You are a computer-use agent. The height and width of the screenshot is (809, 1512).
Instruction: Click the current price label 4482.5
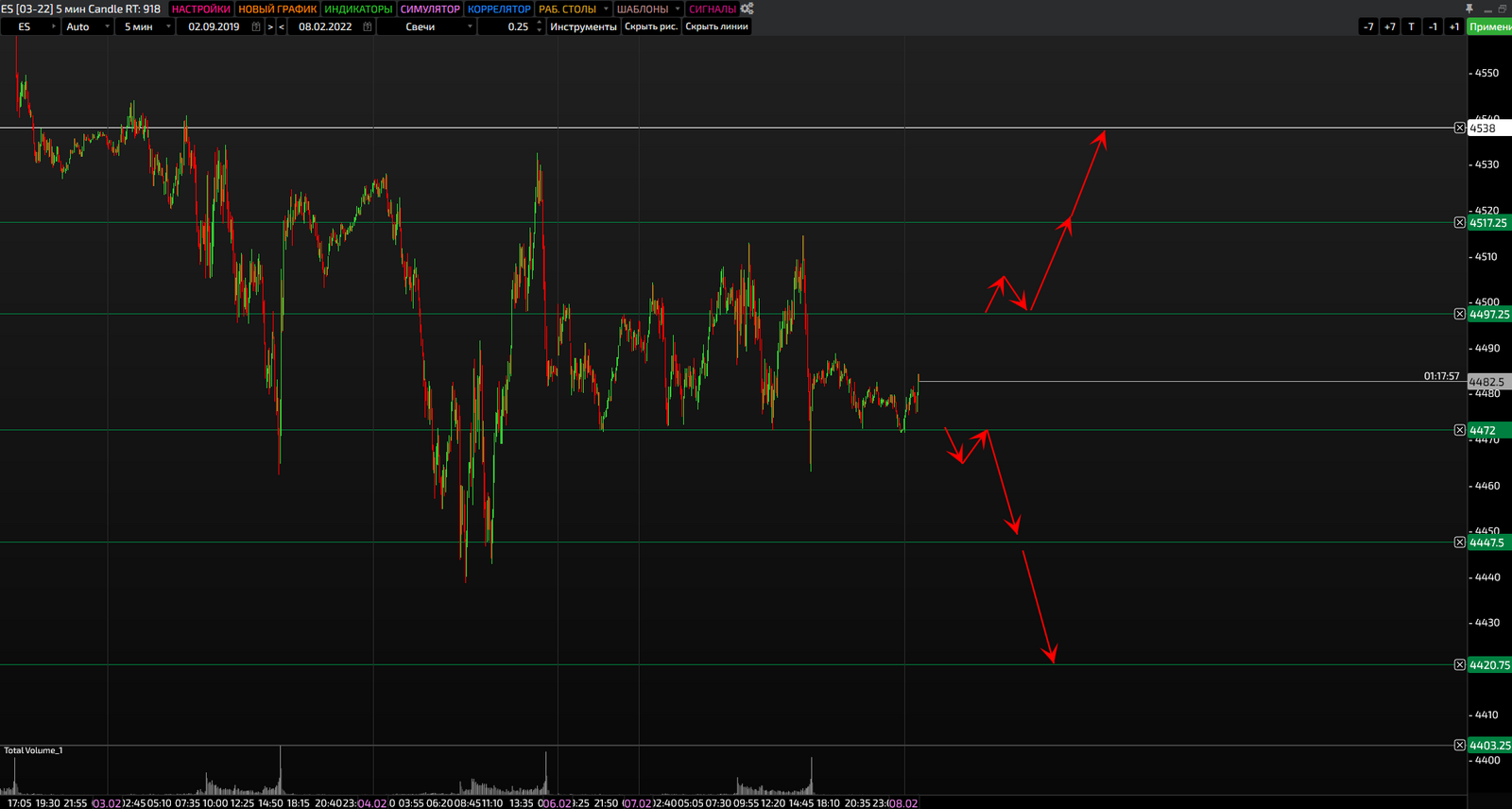1489,382
